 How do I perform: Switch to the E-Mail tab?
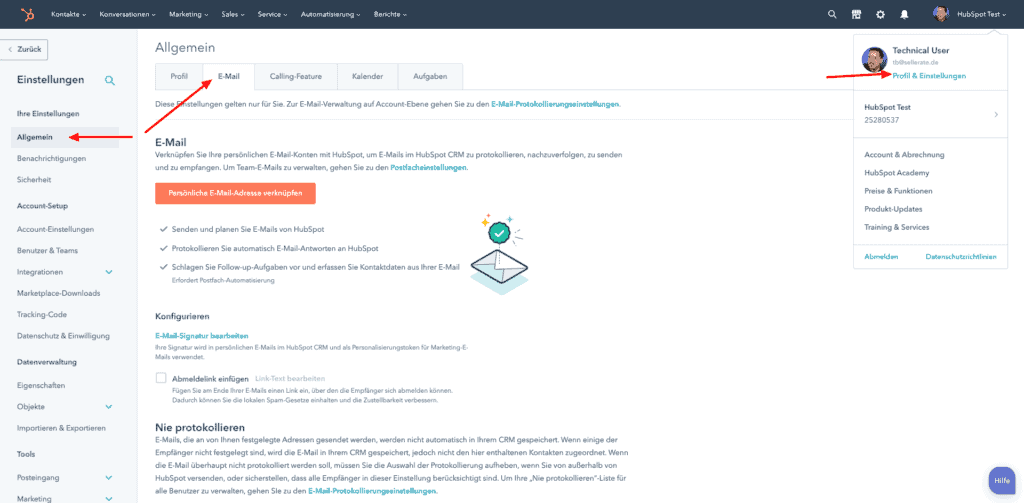(x=229, y=76)
